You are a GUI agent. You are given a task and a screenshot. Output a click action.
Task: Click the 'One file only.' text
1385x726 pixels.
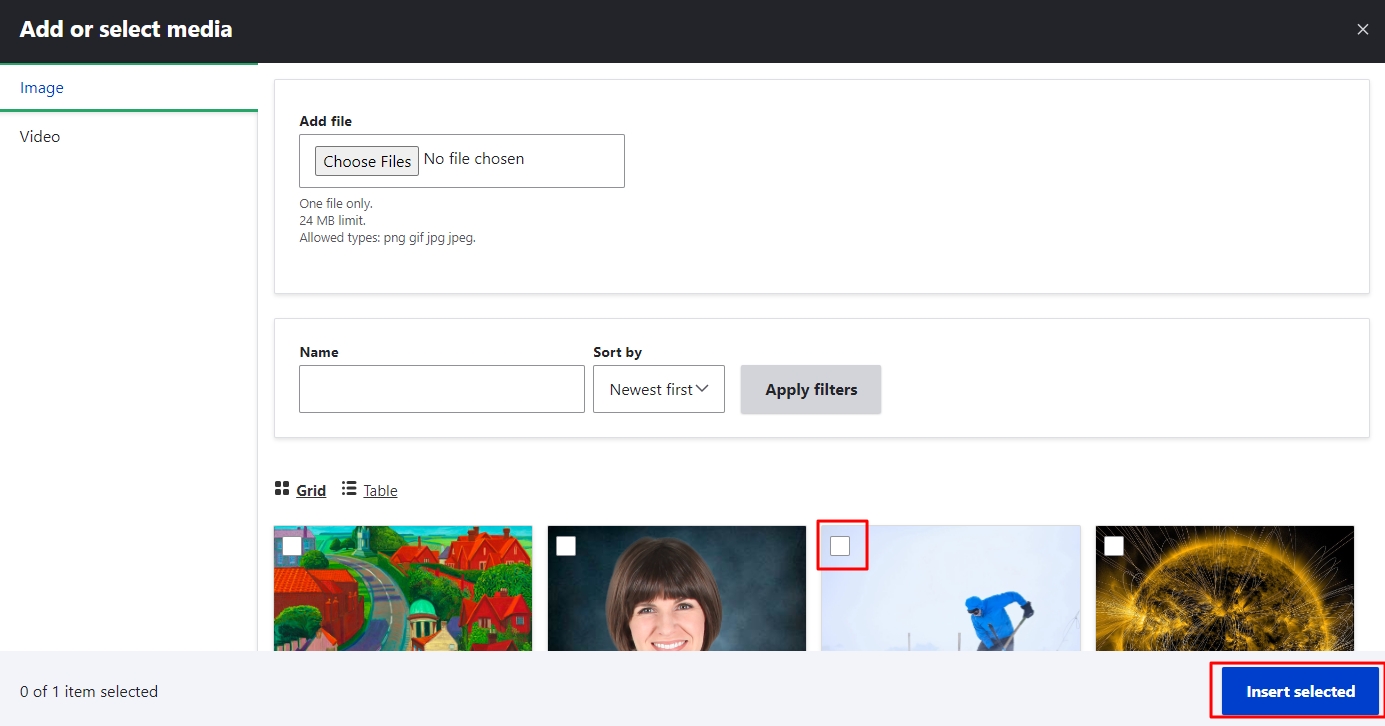pyautogui.click(x=336, y=203)
